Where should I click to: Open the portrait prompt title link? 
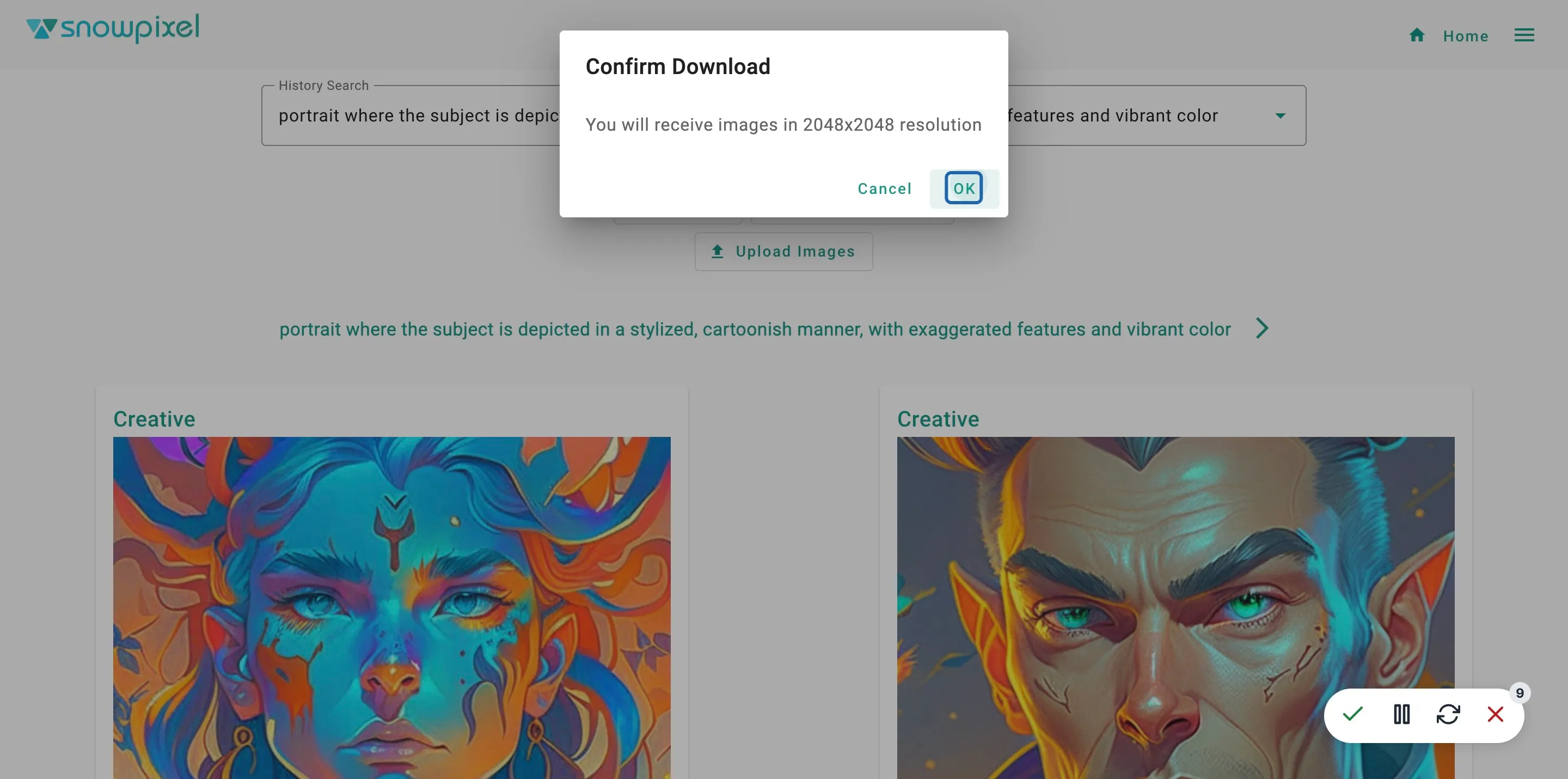tap(755, 329)
